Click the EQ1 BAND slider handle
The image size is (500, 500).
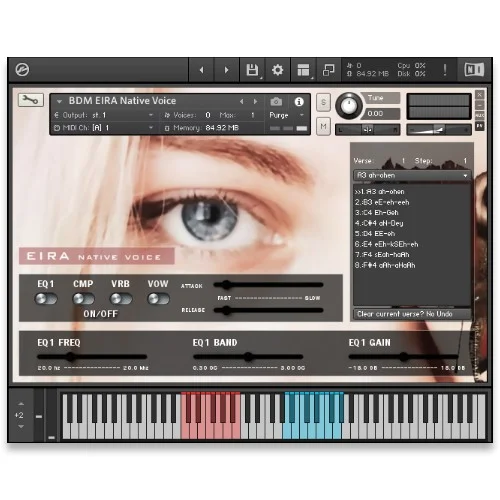(248, 357)
